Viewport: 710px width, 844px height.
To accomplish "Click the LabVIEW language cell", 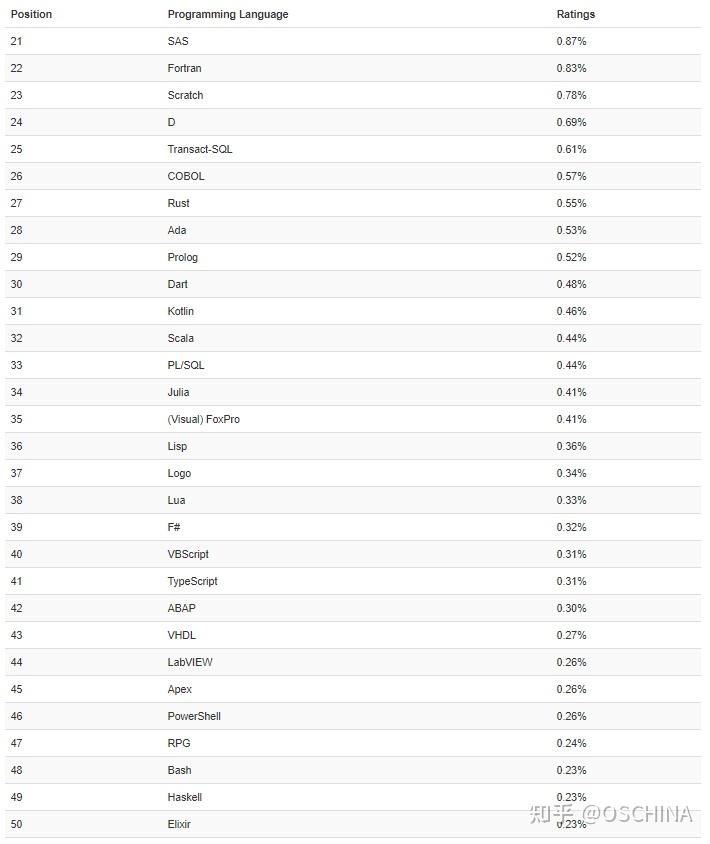I will point(190,663).
